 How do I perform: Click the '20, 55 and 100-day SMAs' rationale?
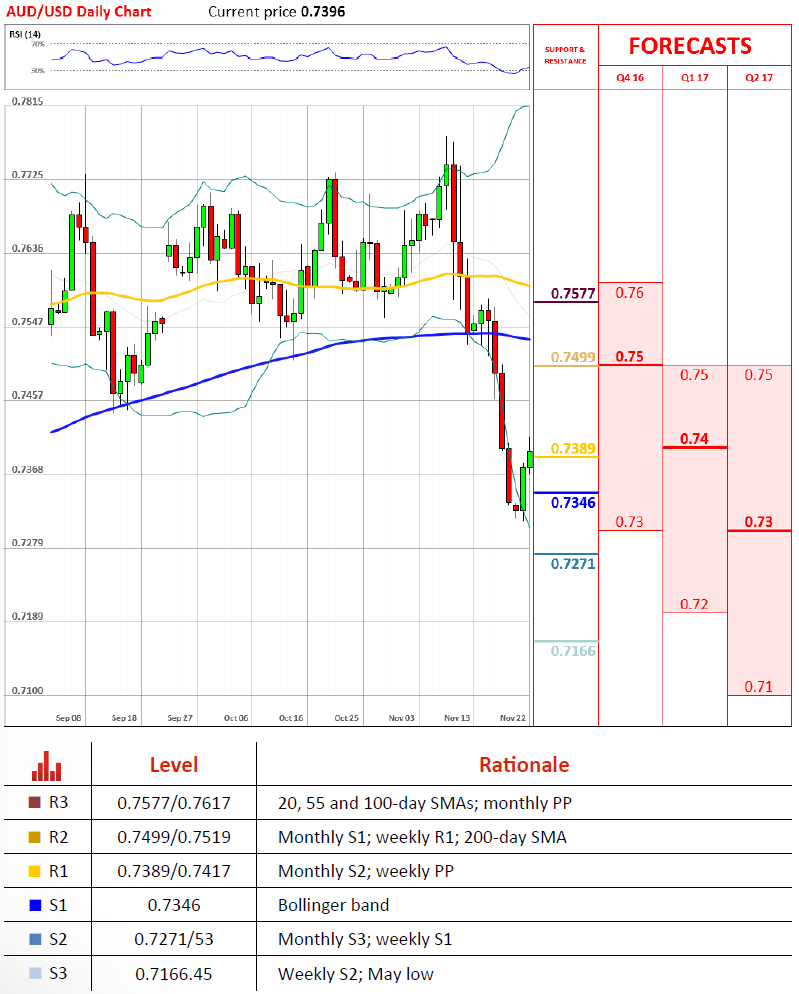[425, 803]
